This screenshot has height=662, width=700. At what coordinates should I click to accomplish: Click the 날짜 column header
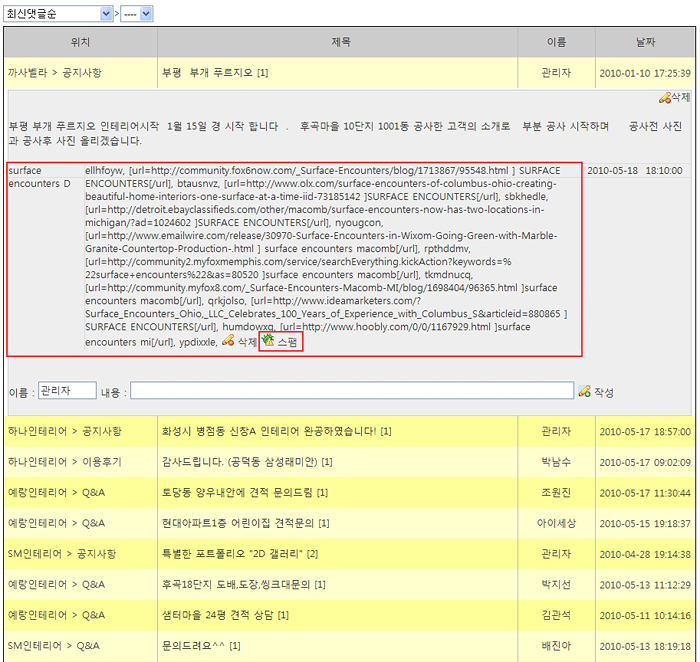click(645, 42)
